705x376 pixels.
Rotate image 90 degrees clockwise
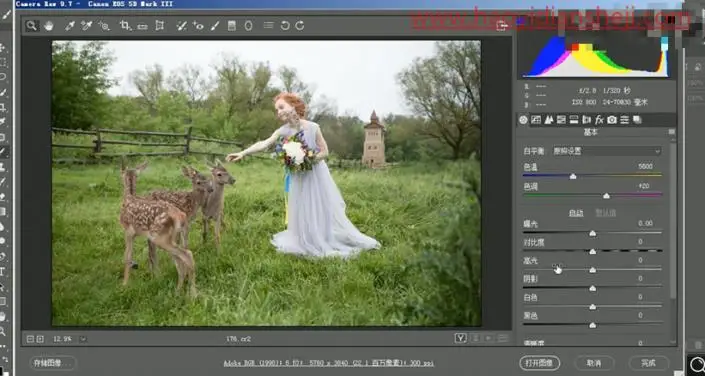(x=300, y=26)
